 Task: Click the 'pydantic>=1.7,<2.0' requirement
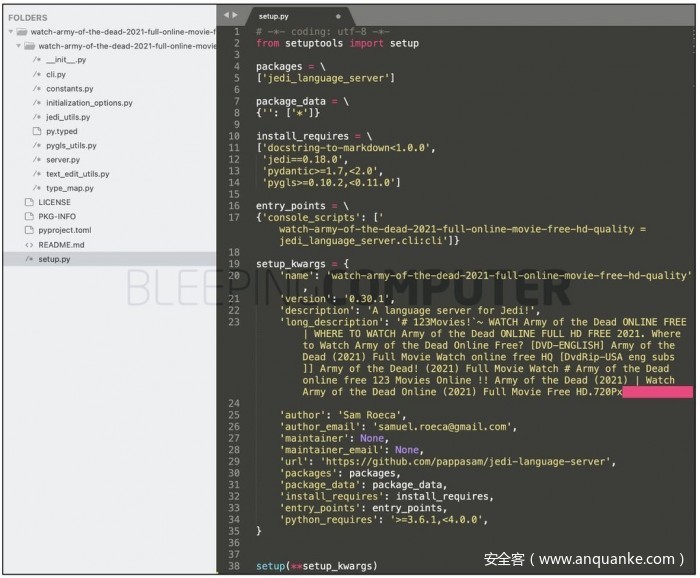point(322,171)
